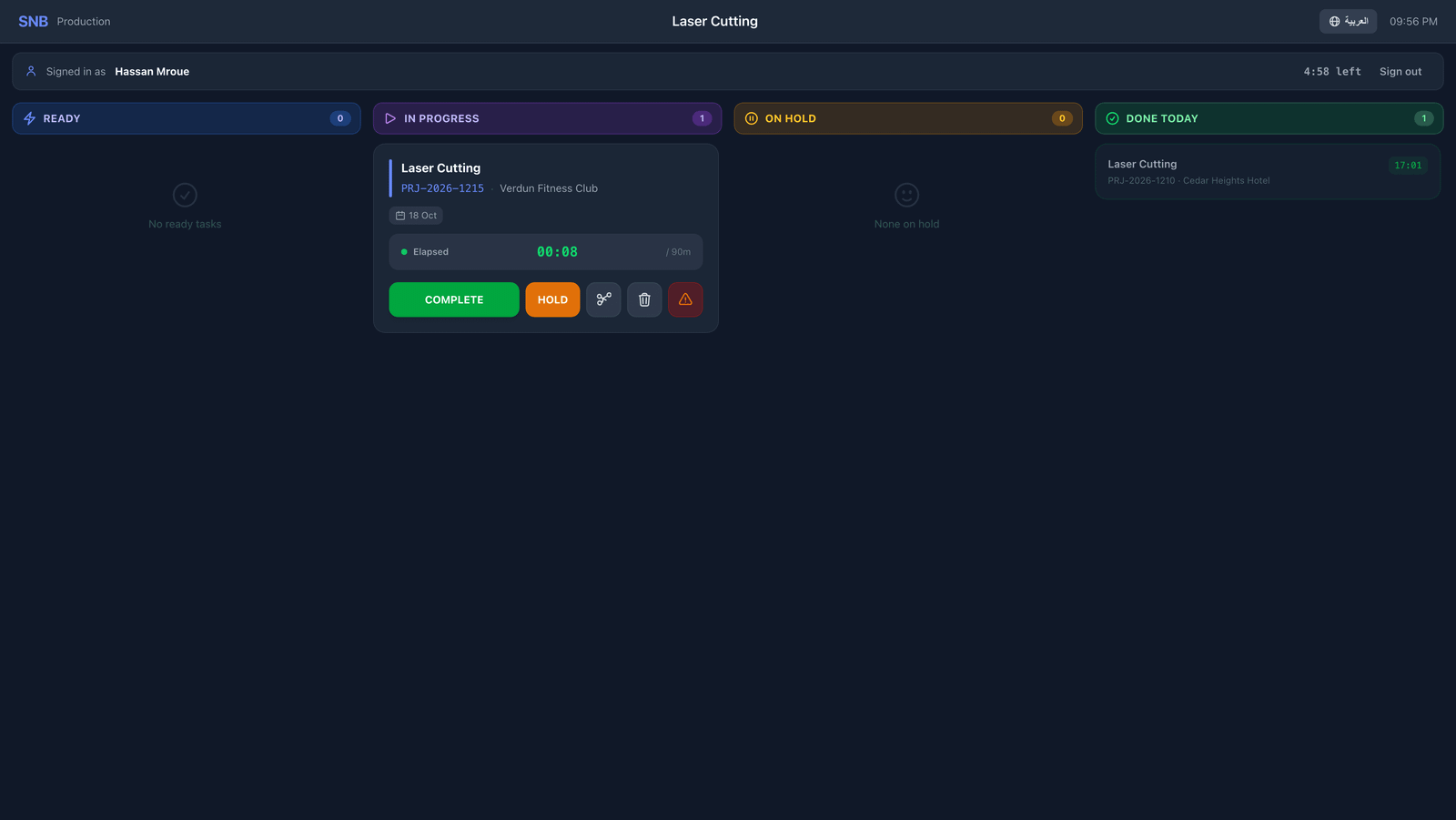Click the 17:01 completion time badge
This screenshot has height=820, width=1456.
pyautogui.click(x=1408, y=166)
